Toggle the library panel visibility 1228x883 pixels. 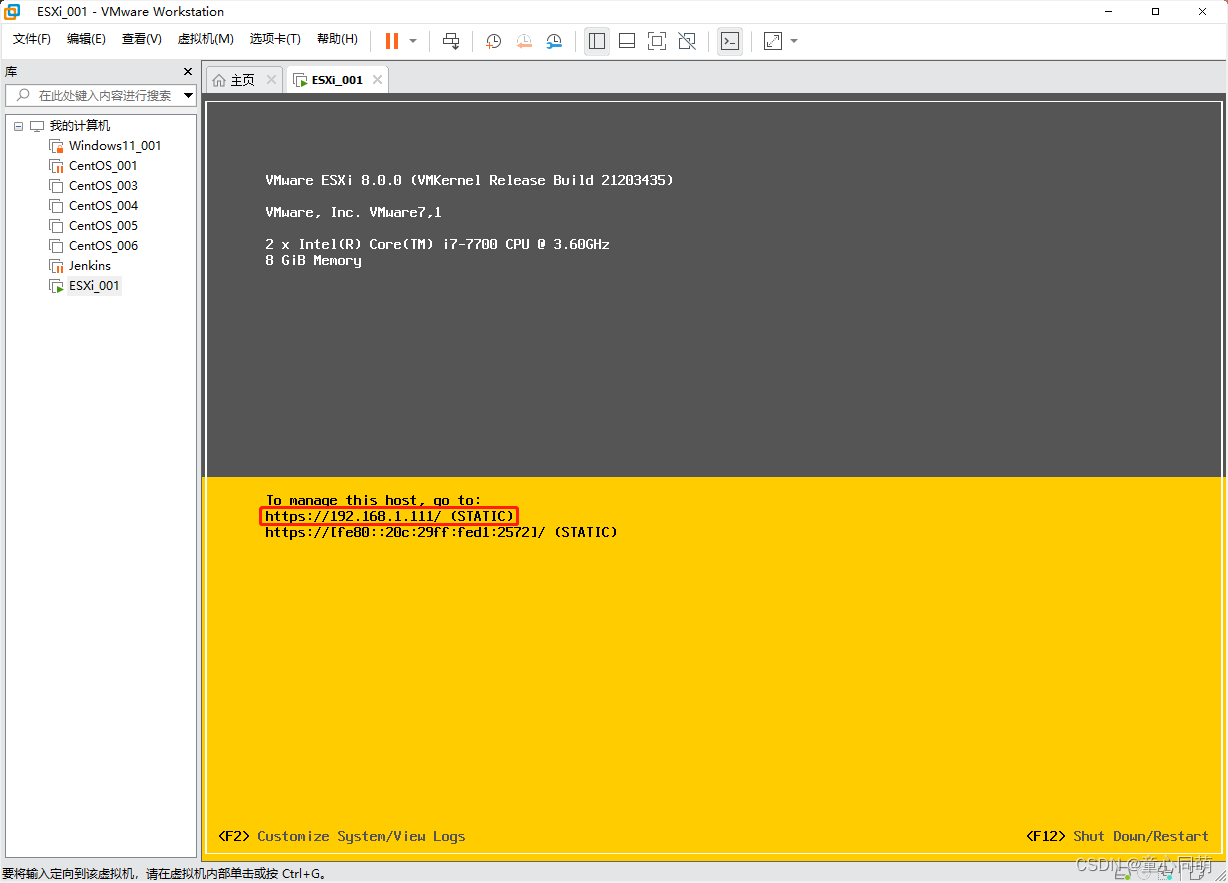(x=596, y=41)
